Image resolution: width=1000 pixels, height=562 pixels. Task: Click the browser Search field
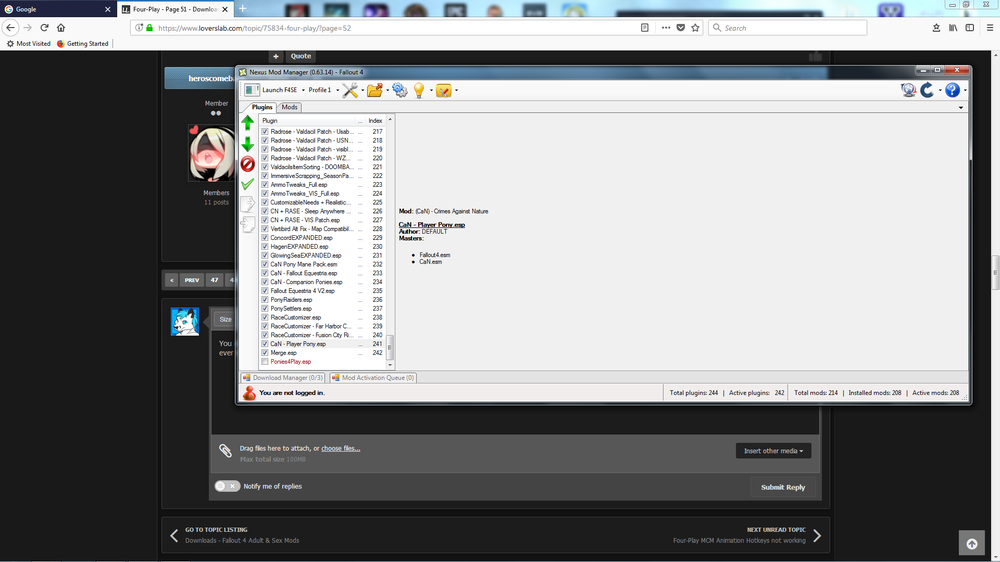click(x=788, y=27)
